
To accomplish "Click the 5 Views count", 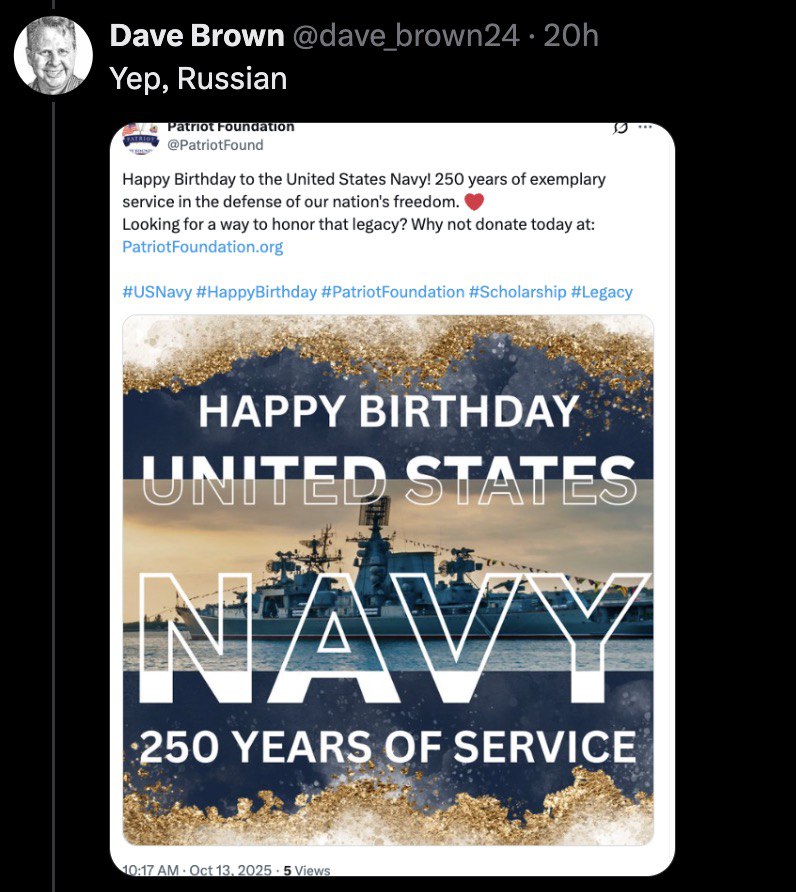I will click(x=307, y=870).
